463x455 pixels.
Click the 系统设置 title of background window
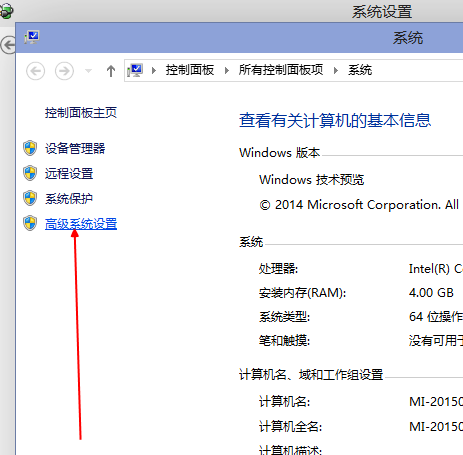pyautogui.click(x=382, y=12)
